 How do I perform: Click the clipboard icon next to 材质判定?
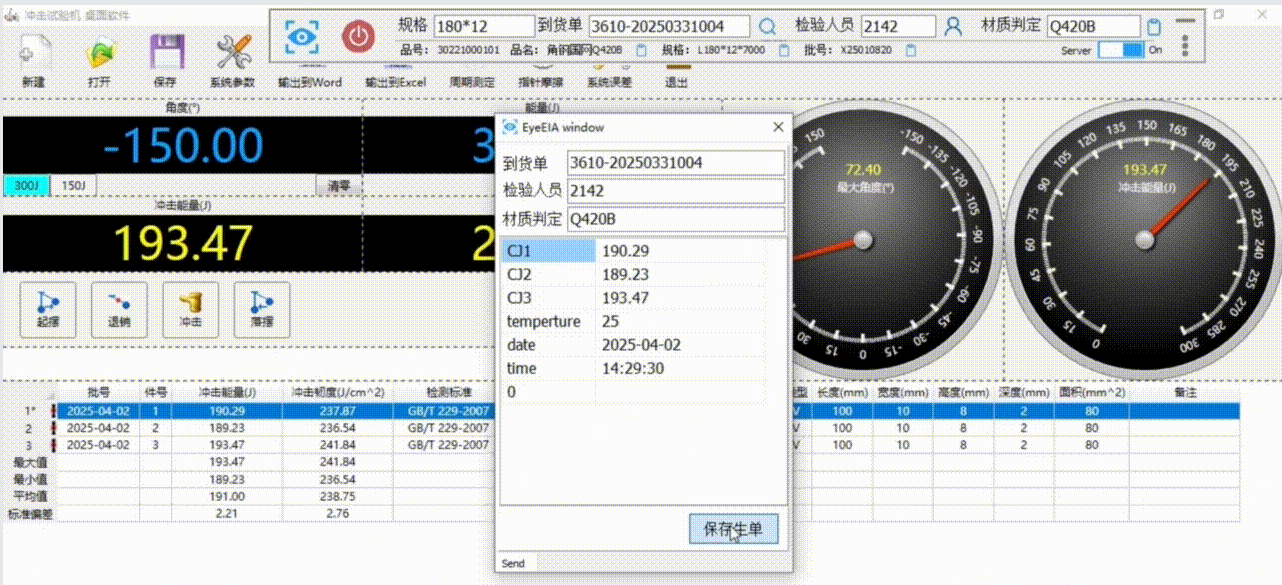pos(1154,27)
